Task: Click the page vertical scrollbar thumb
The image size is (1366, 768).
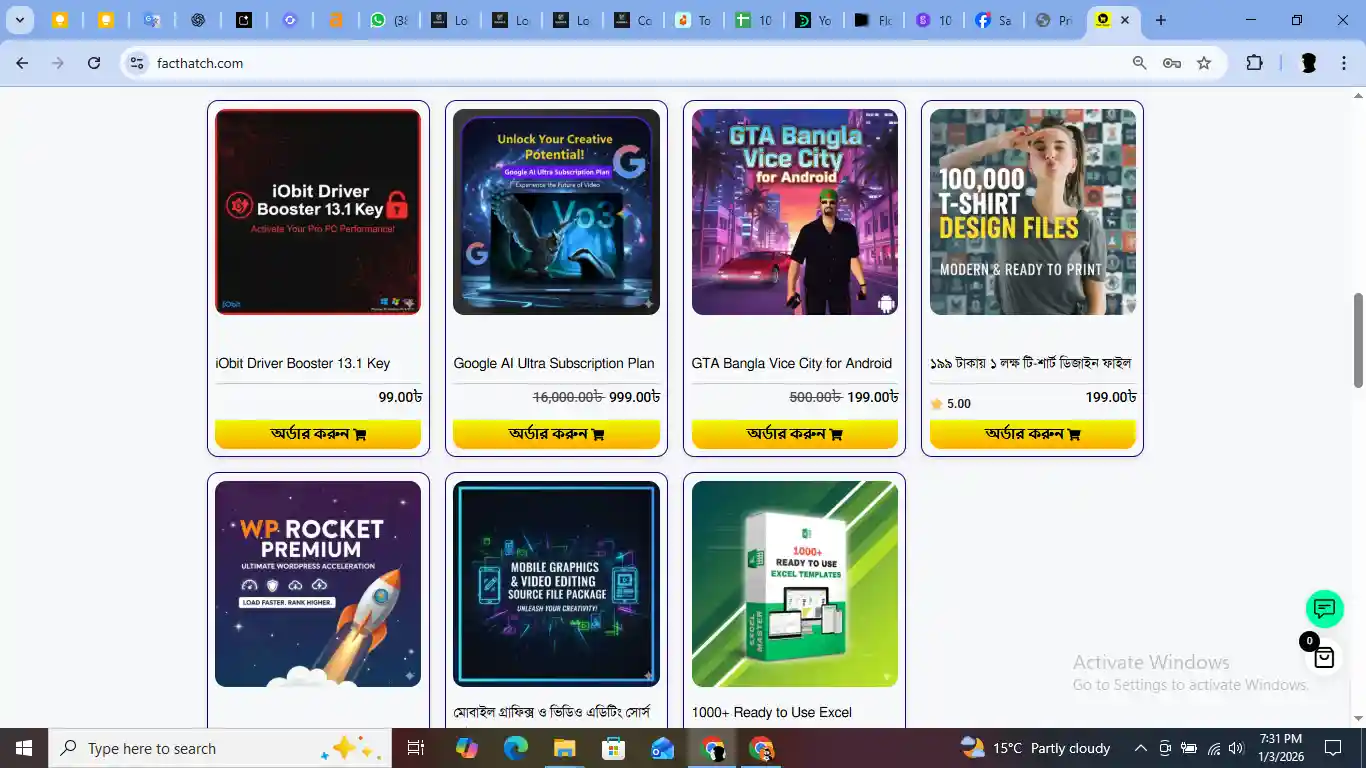Action: point(1358,340)
